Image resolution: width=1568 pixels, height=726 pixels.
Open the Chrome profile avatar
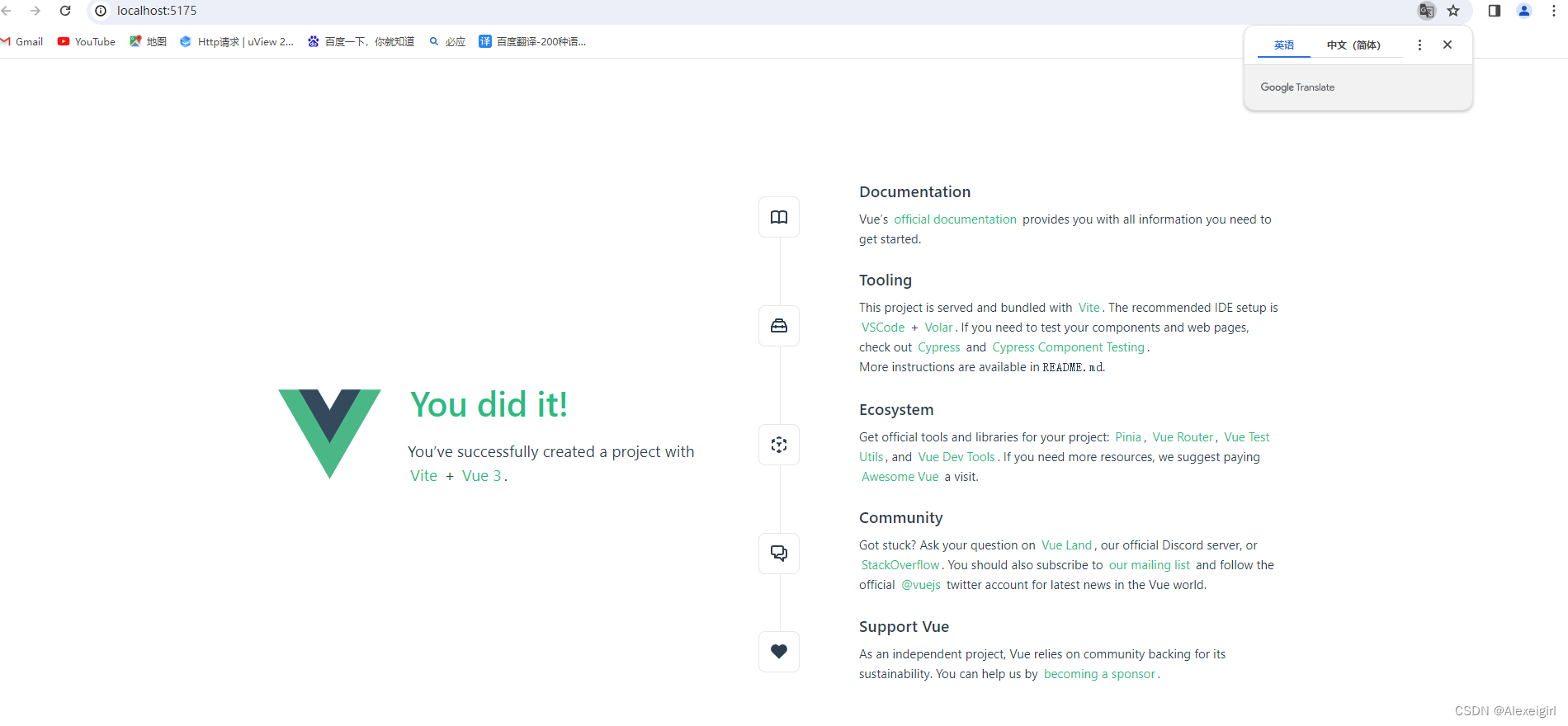click(x=1524, y=11)
